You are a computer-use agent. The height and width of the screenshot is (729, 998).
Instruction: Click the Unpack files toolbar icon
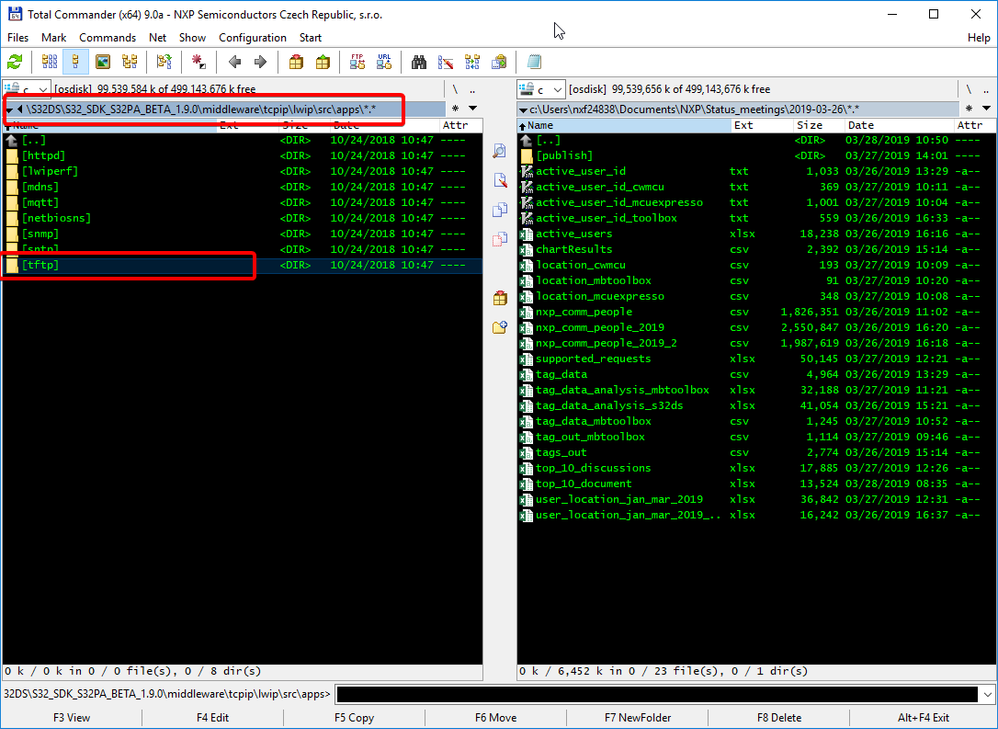point(323,62)
